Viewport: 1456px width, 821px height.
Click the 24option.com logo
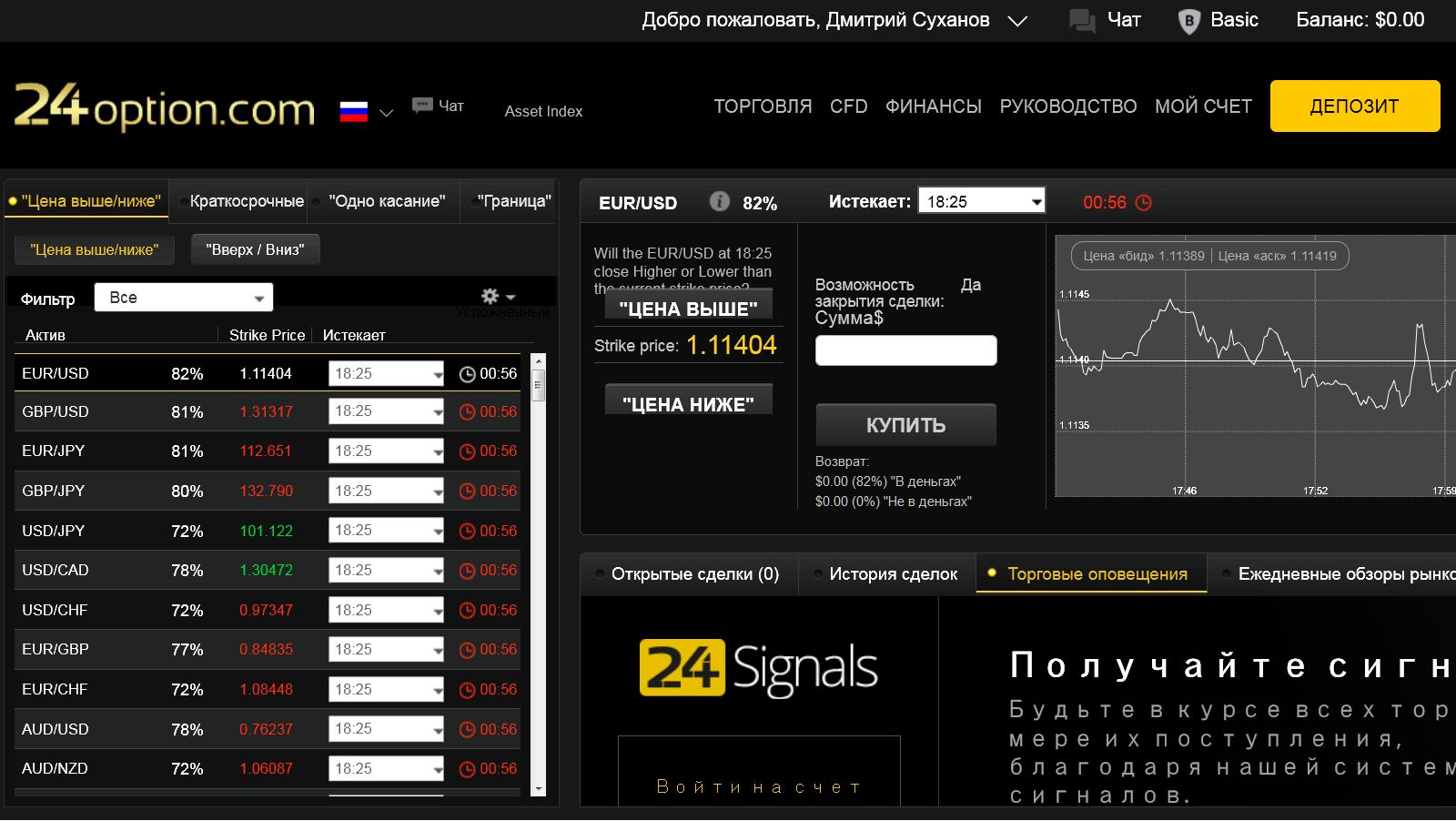tap(165, 108)
